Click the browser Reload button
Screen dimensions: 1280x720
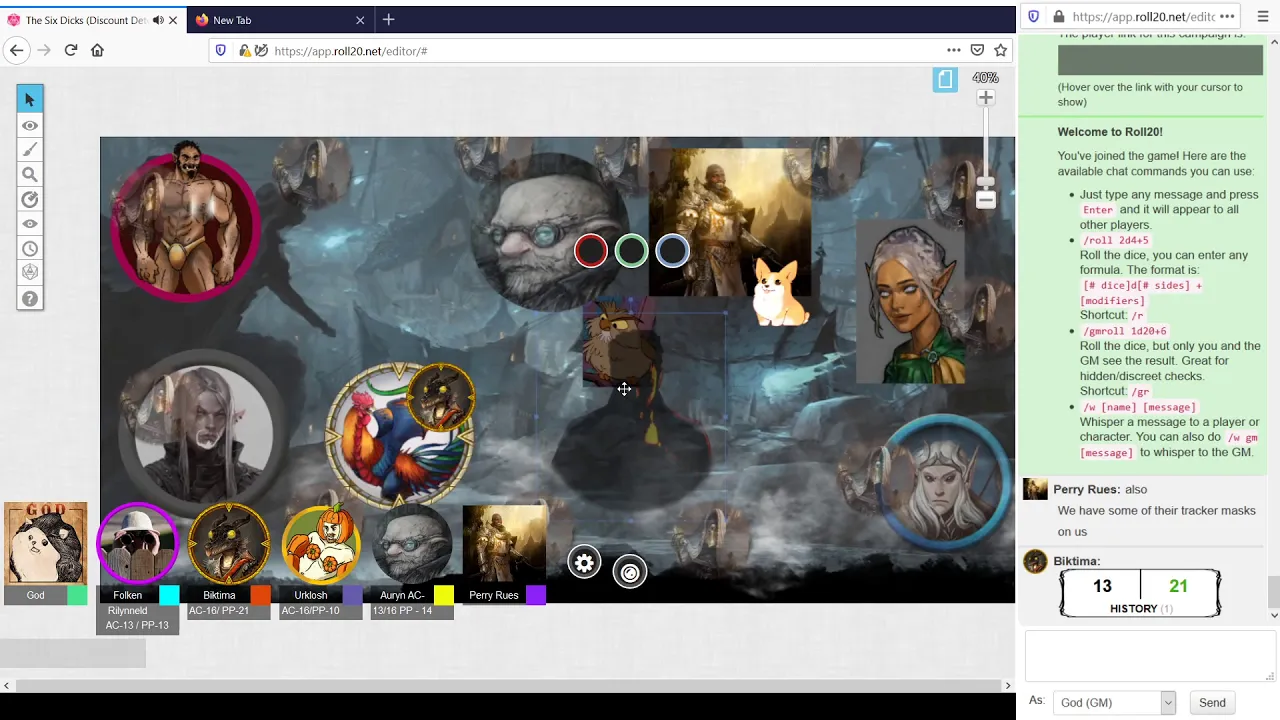pyautogui.click(x=71, y=50)
